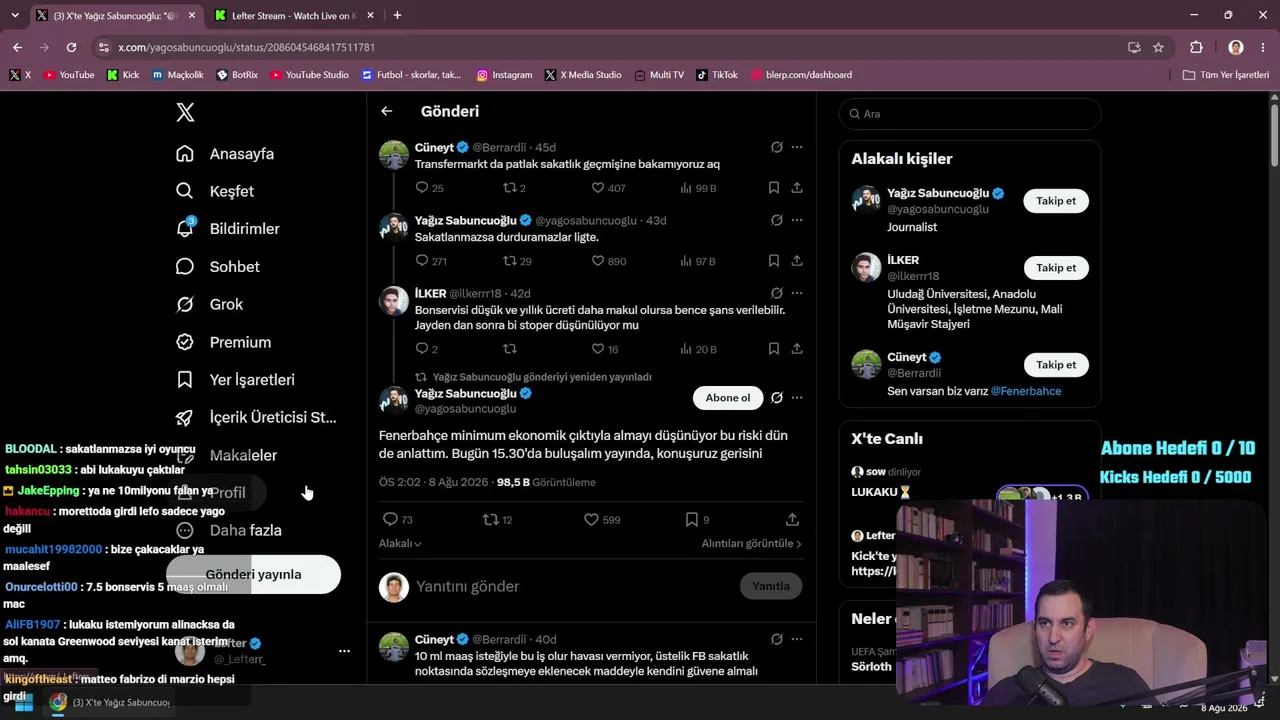Open the Chrome profile avatar
Image resolution: width=1280 pixels, height=720 pixels.
tap(1236, 47)
